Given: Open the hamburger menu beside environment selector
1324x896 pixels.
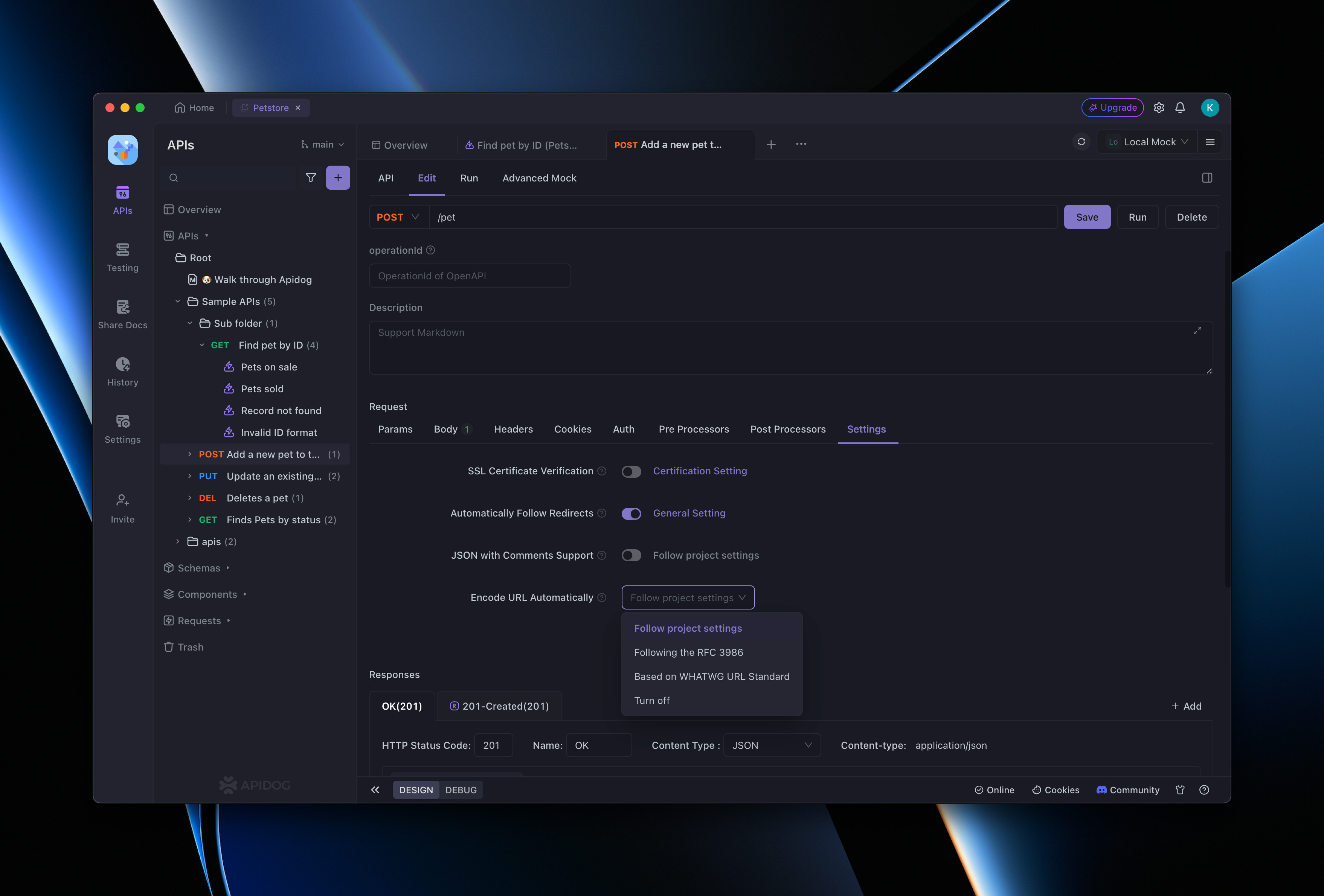Looking at the screenshot, I should 1210,142.
